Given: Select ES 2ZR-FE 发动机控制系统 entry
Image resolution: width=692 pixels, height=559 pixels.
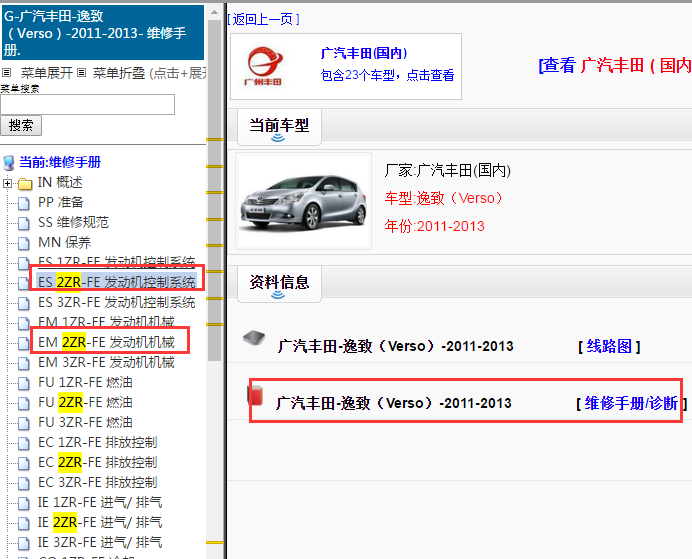Looking at the screenshot, I should pos(117,282).
